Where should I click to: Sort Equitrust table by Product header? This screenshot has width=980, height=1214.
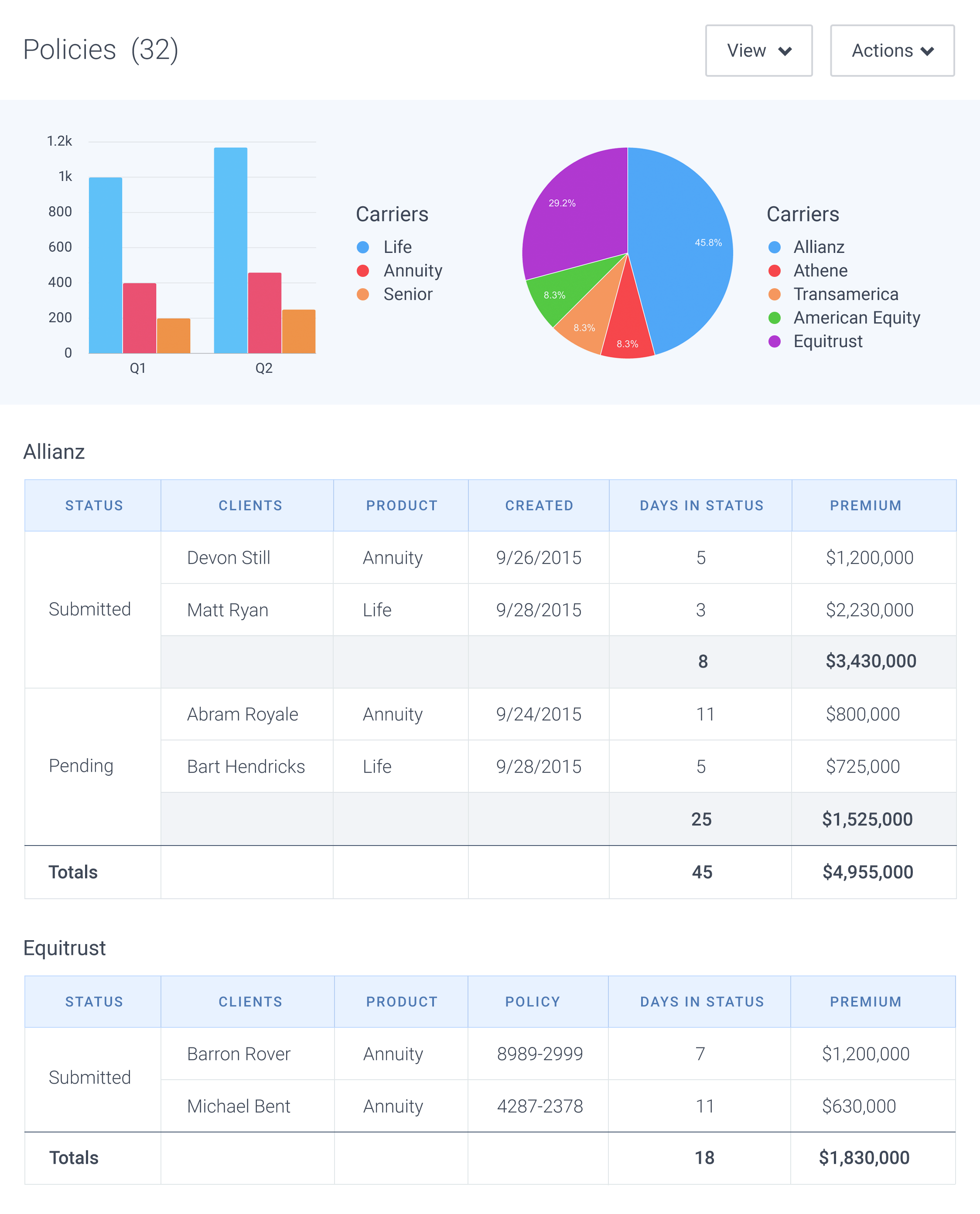(401, 1002)
